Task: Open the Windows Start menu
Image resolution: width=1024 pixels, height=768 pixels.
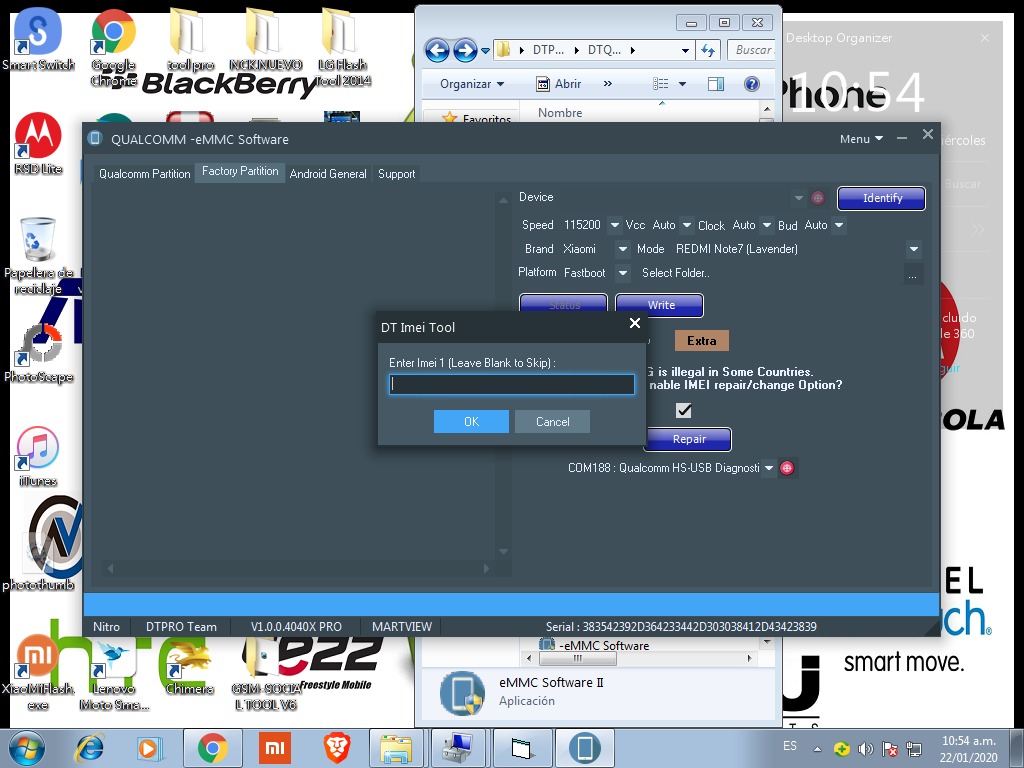Action: [27, 748]
